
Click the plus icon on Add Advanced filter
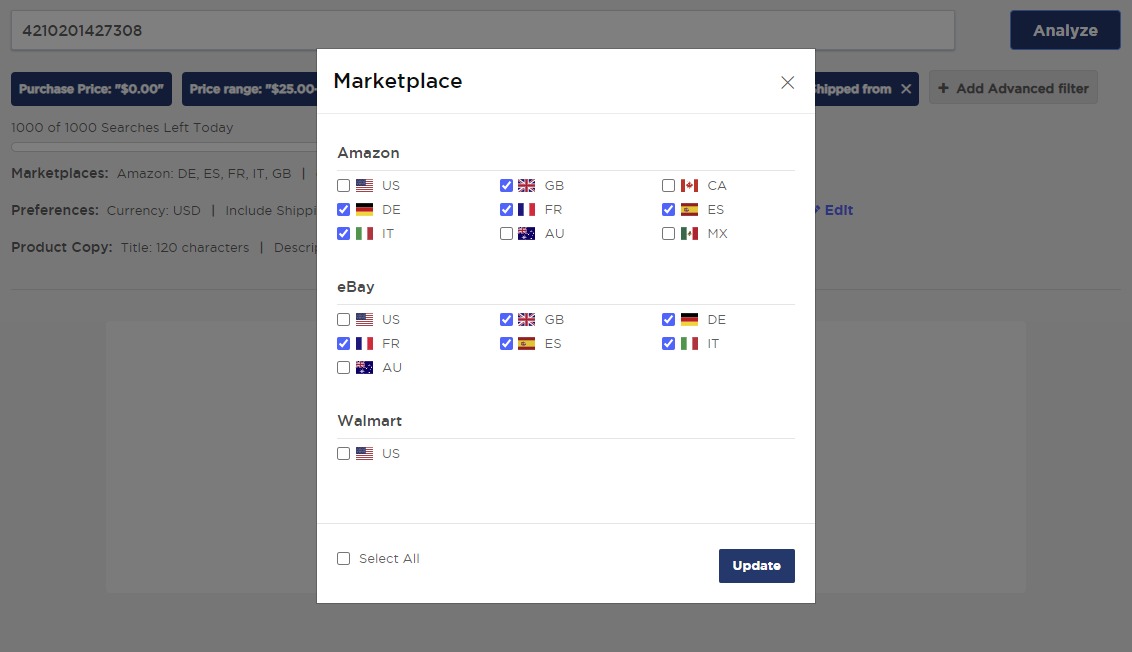(945, 88)
